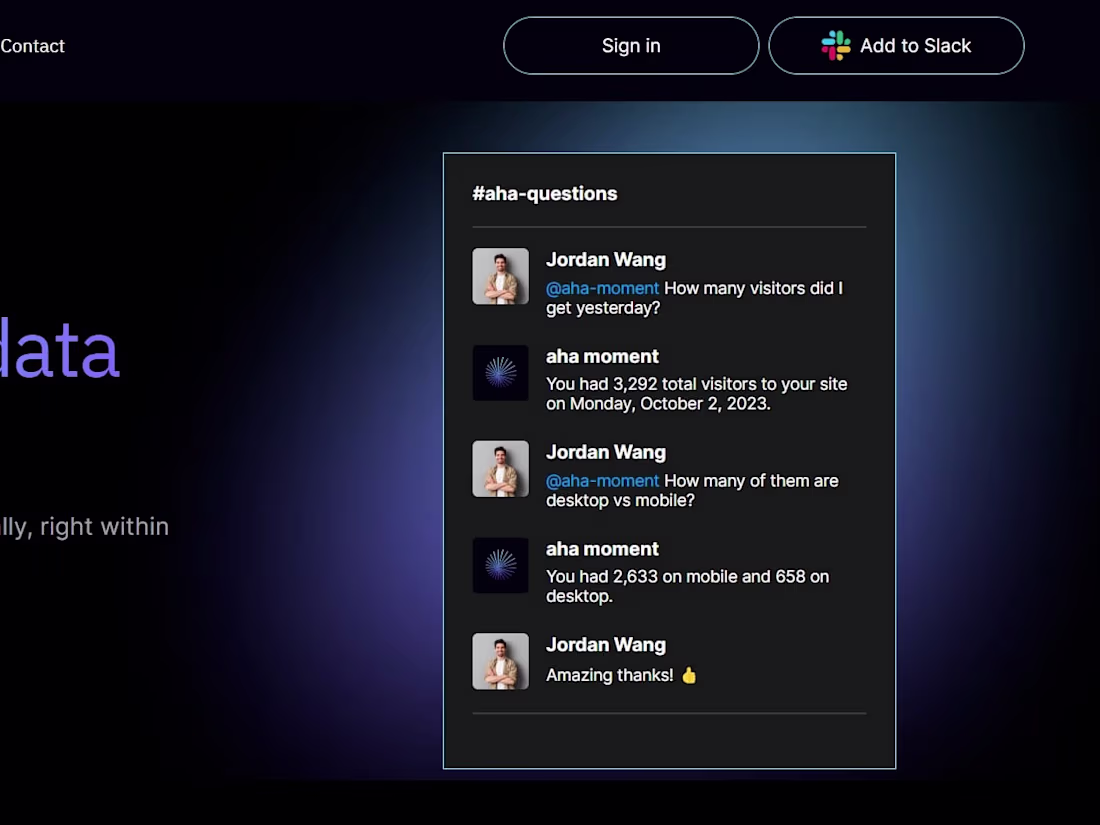Click Jordan Wang's avatar on Amazing thanks message
1100x825 pixels.
point(500,662)
